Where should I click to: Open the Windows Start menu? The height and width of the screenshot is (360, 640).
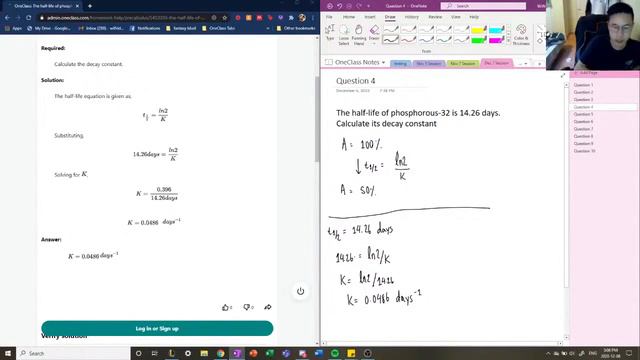coord(8,353)
